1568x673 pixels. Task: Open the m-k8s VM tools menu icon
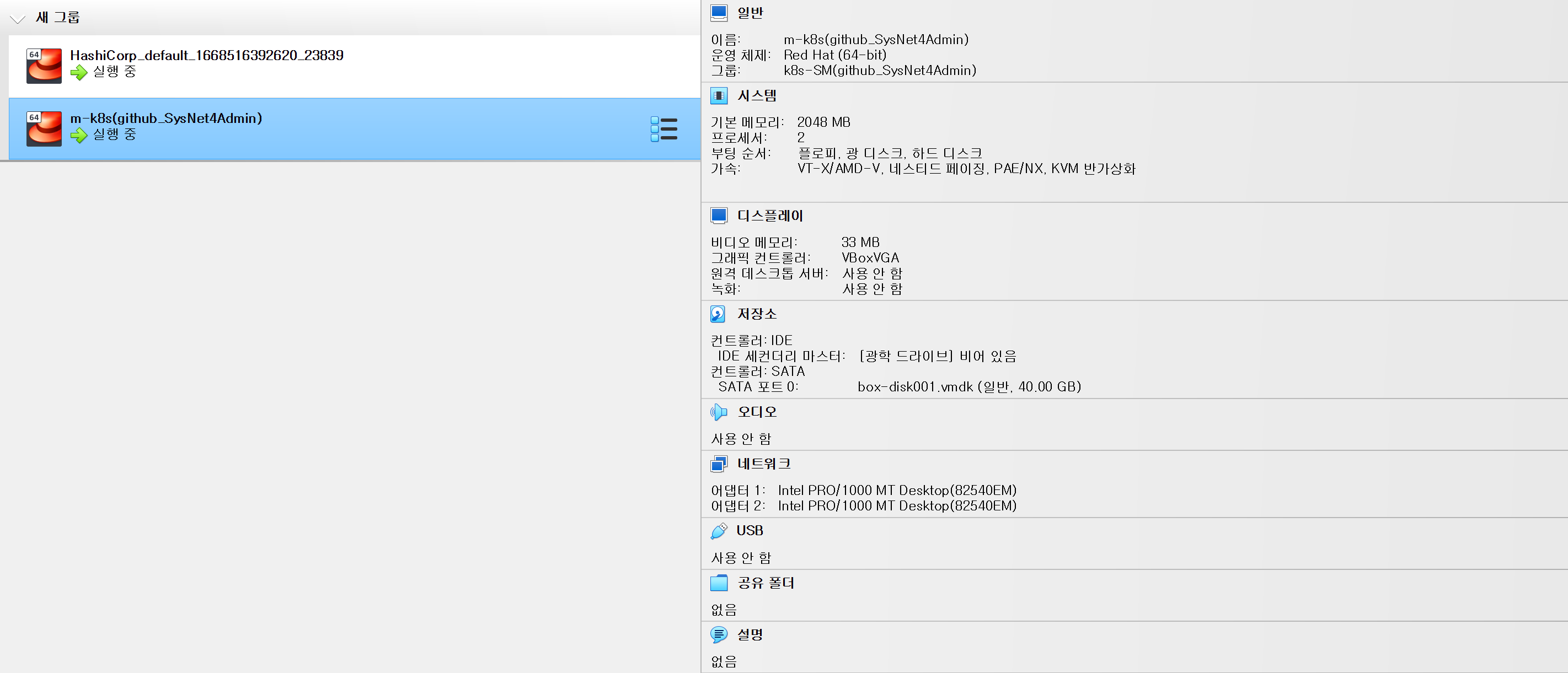[663, 129]
